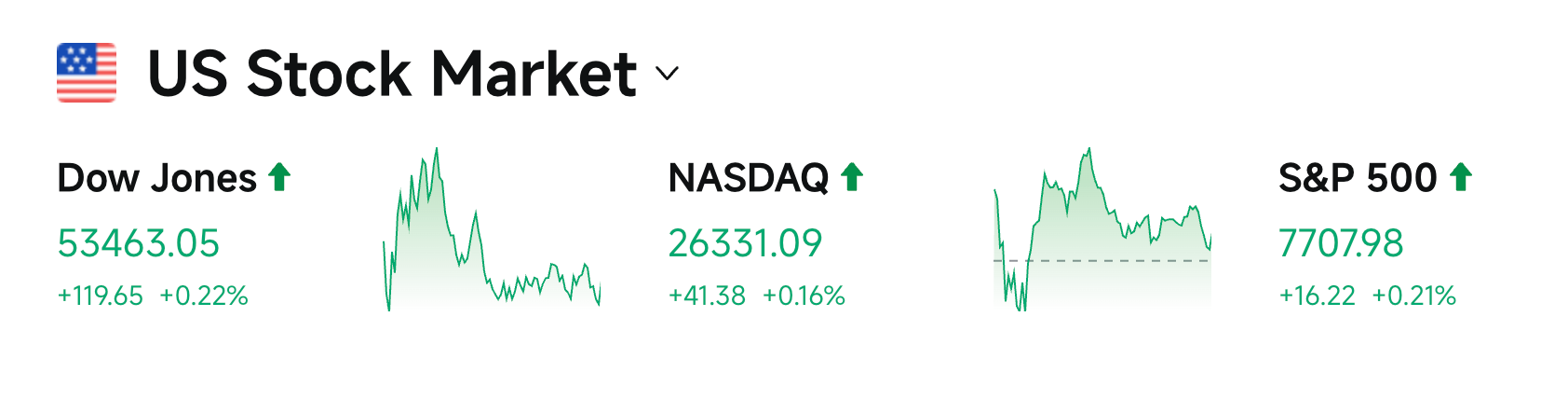Image resolution: width=1568 pixels, height=399 pixels.
Task: Open the US Stock Market heading
Action: [392, 74]
